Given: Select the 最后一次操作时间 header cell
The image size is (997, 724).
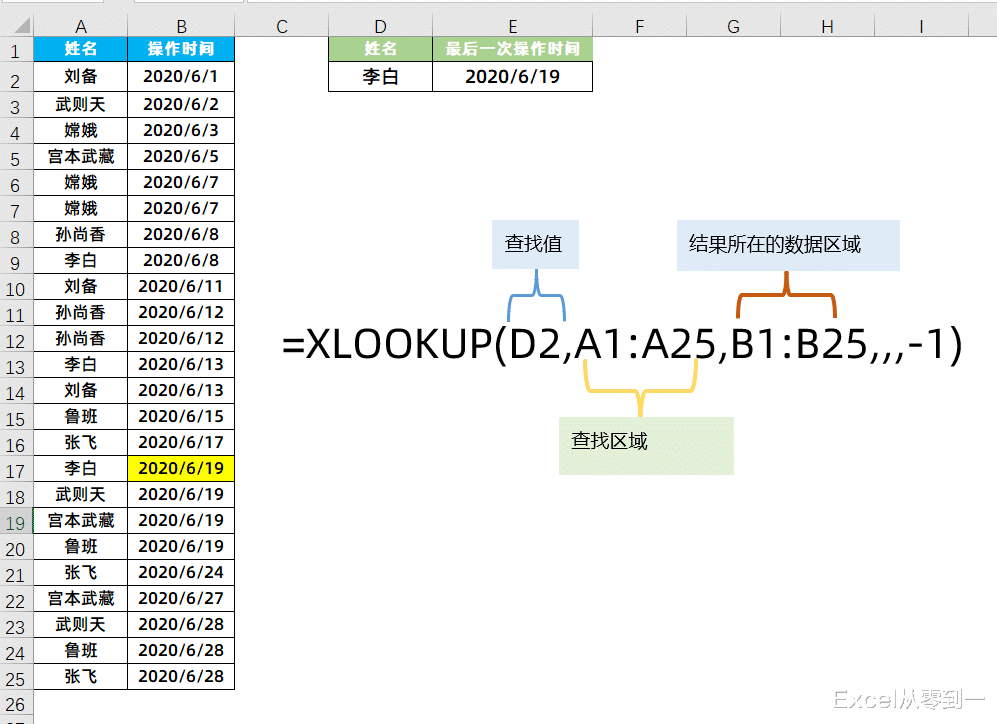Looking at the screenshot, I should 512,49.
